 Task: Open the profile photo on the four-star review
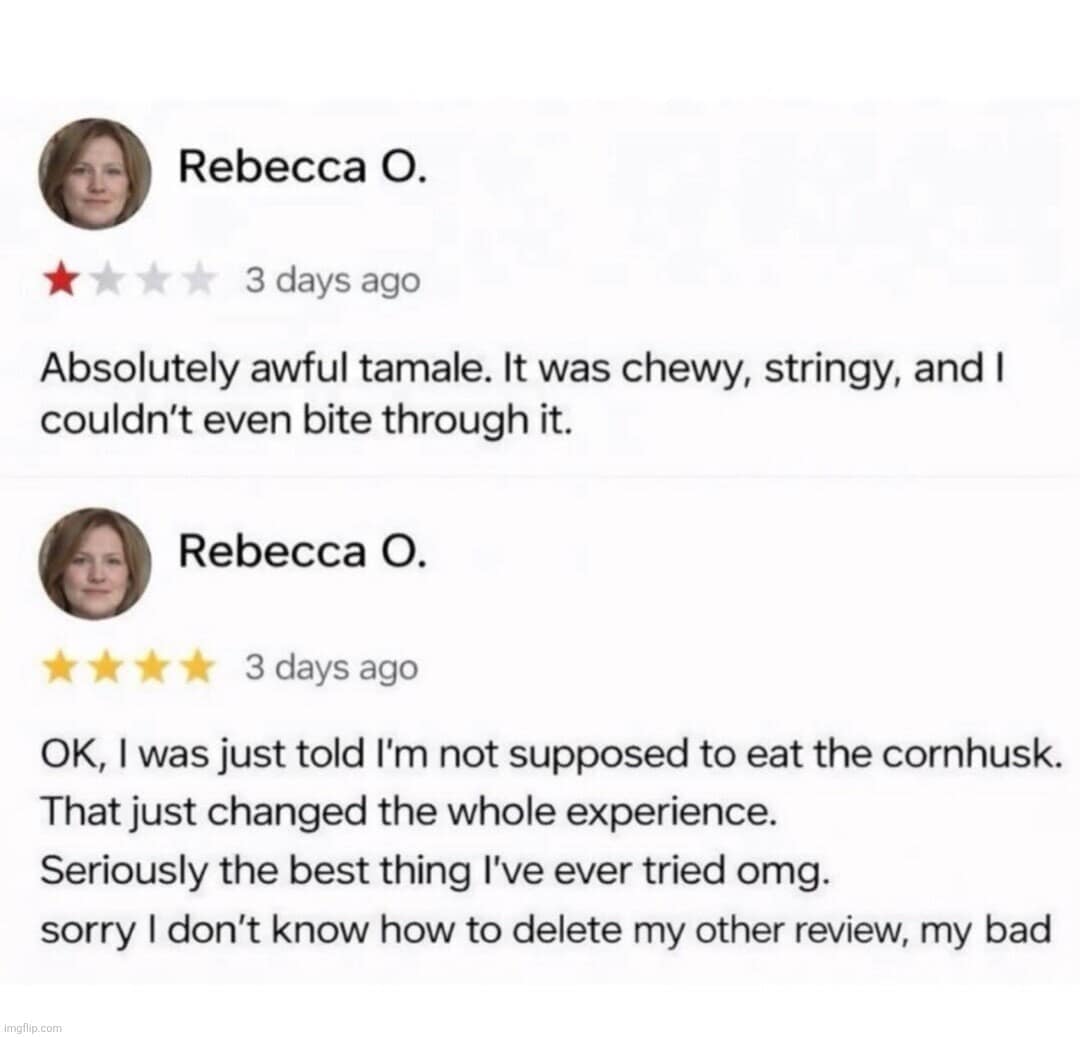[94, 562]
